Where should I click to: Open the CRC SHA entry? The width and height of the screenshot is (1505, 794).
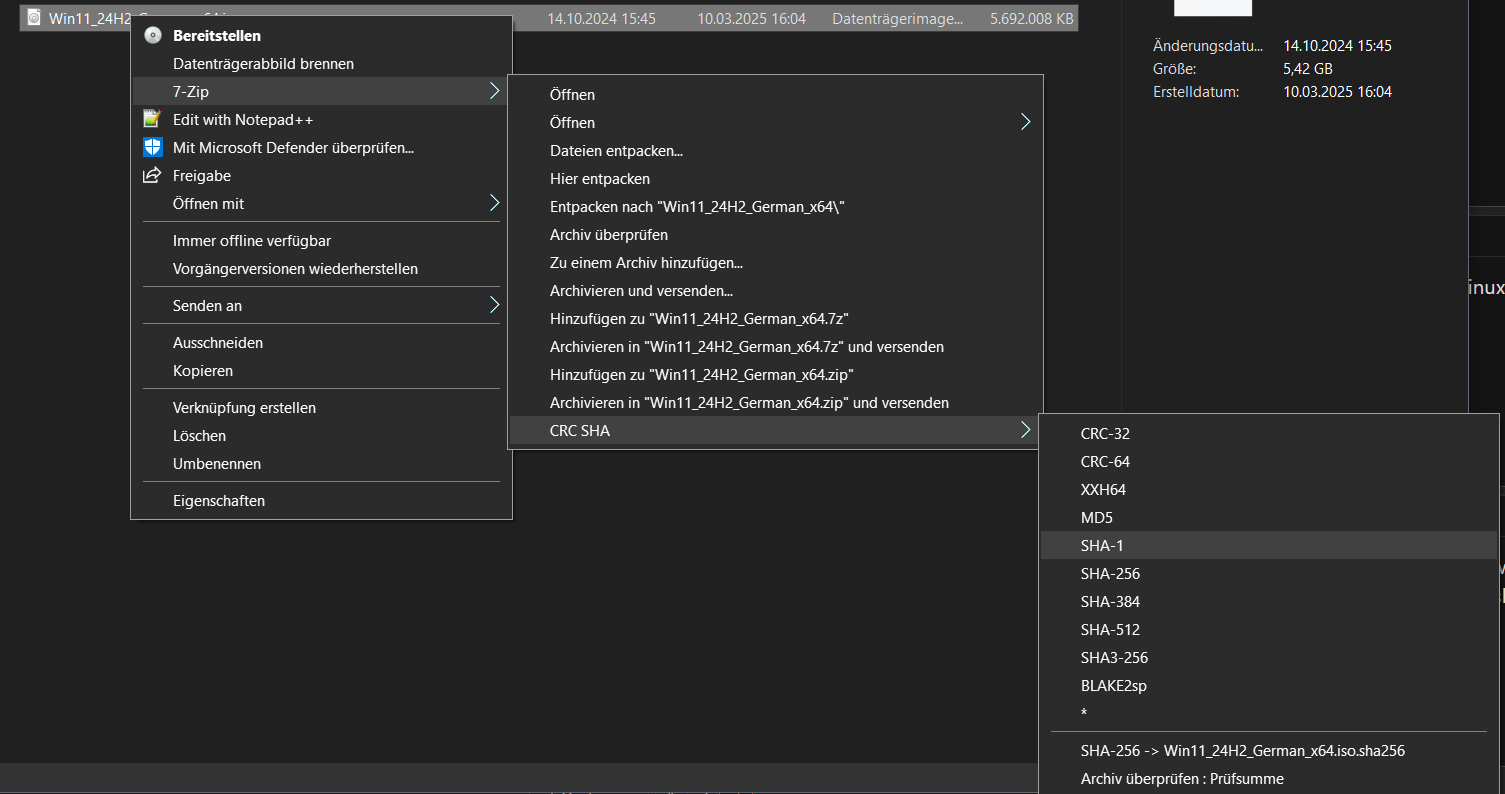pos(775,431)
